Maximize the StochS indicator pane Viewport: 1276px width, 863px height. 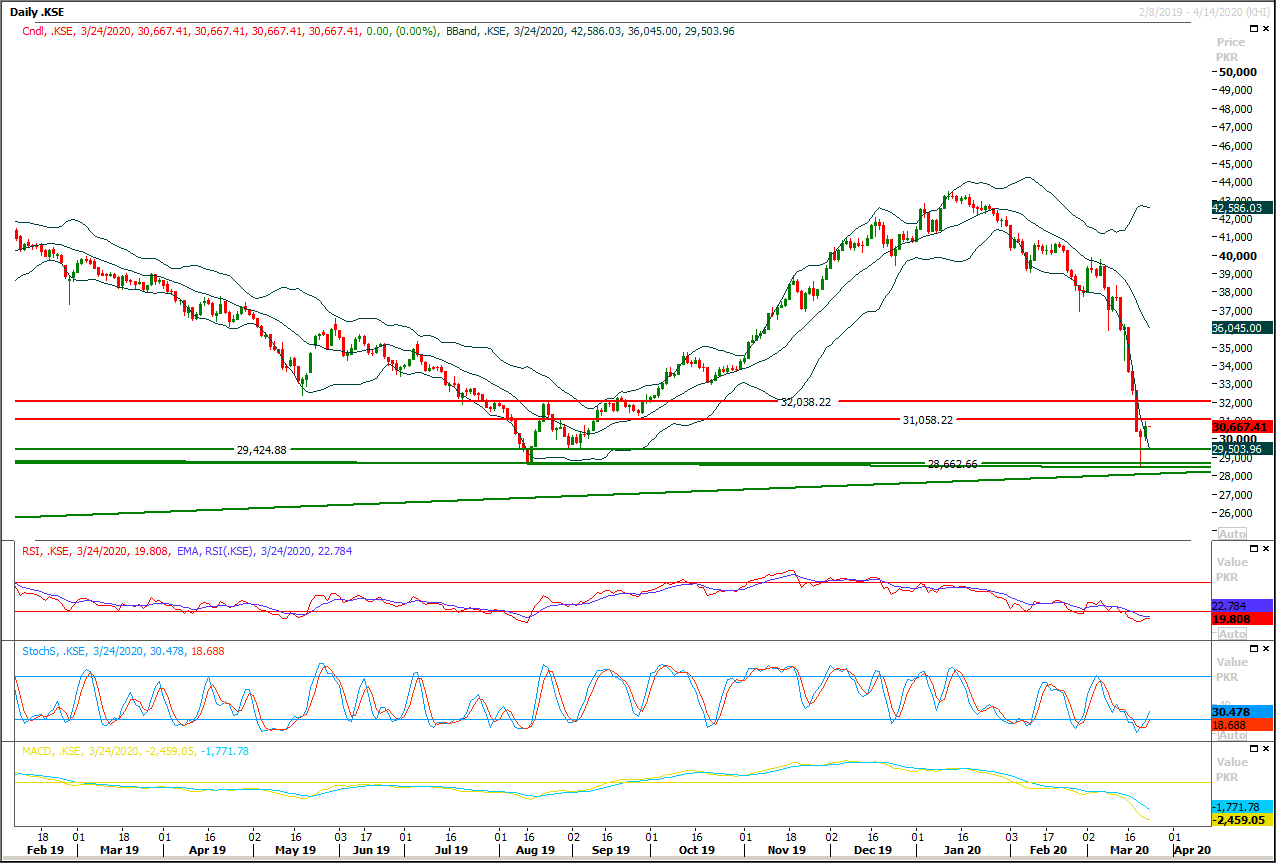[x=1255, y=648]
